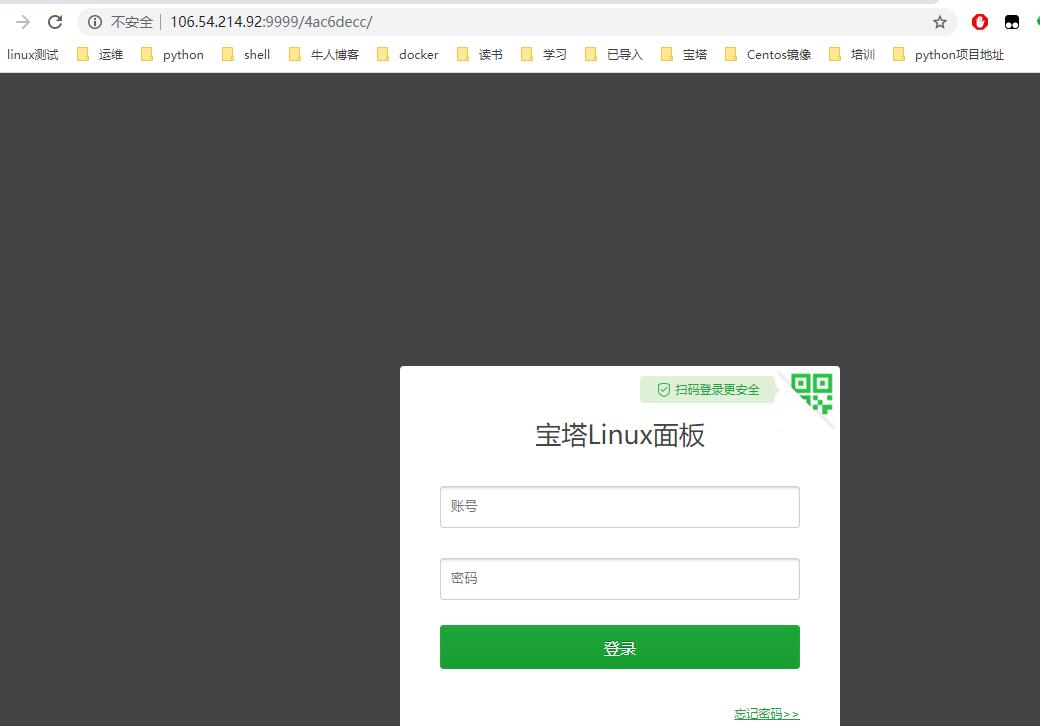
Task: Click the QR code icon for scan login
Action: [812, 394]
